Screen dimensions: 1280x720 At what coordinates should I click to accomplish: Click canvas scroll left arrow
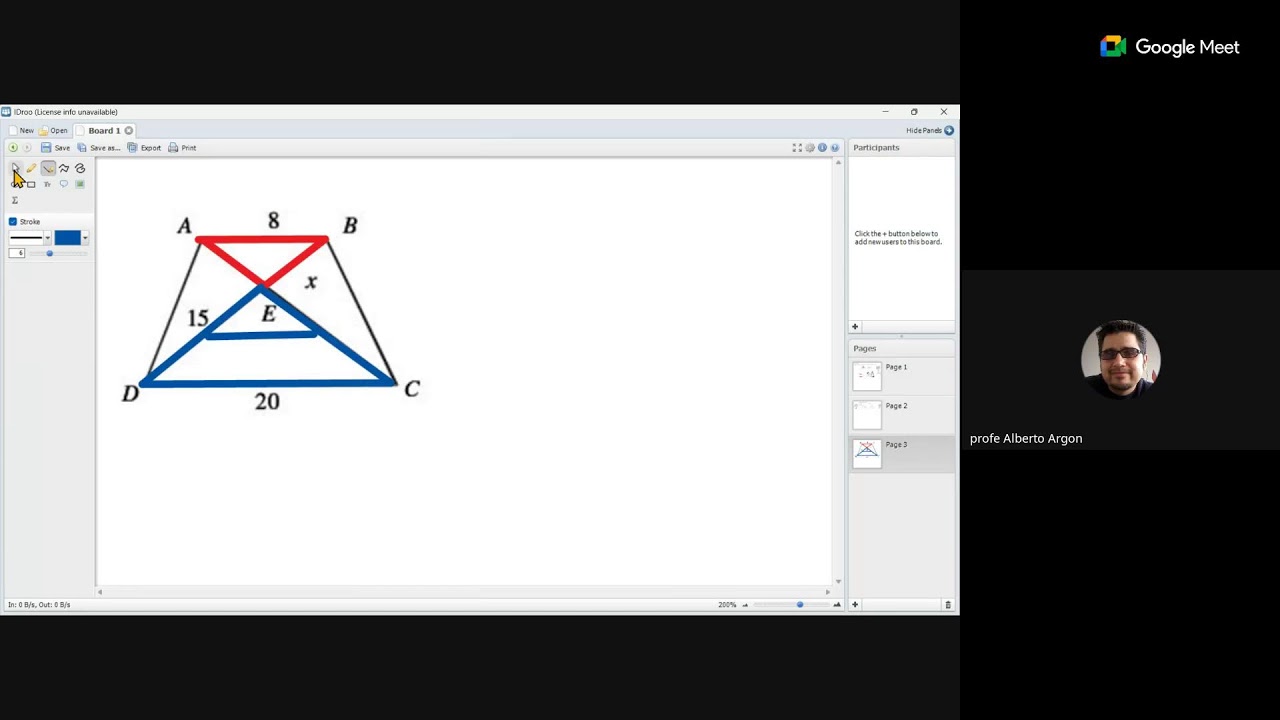100,592
